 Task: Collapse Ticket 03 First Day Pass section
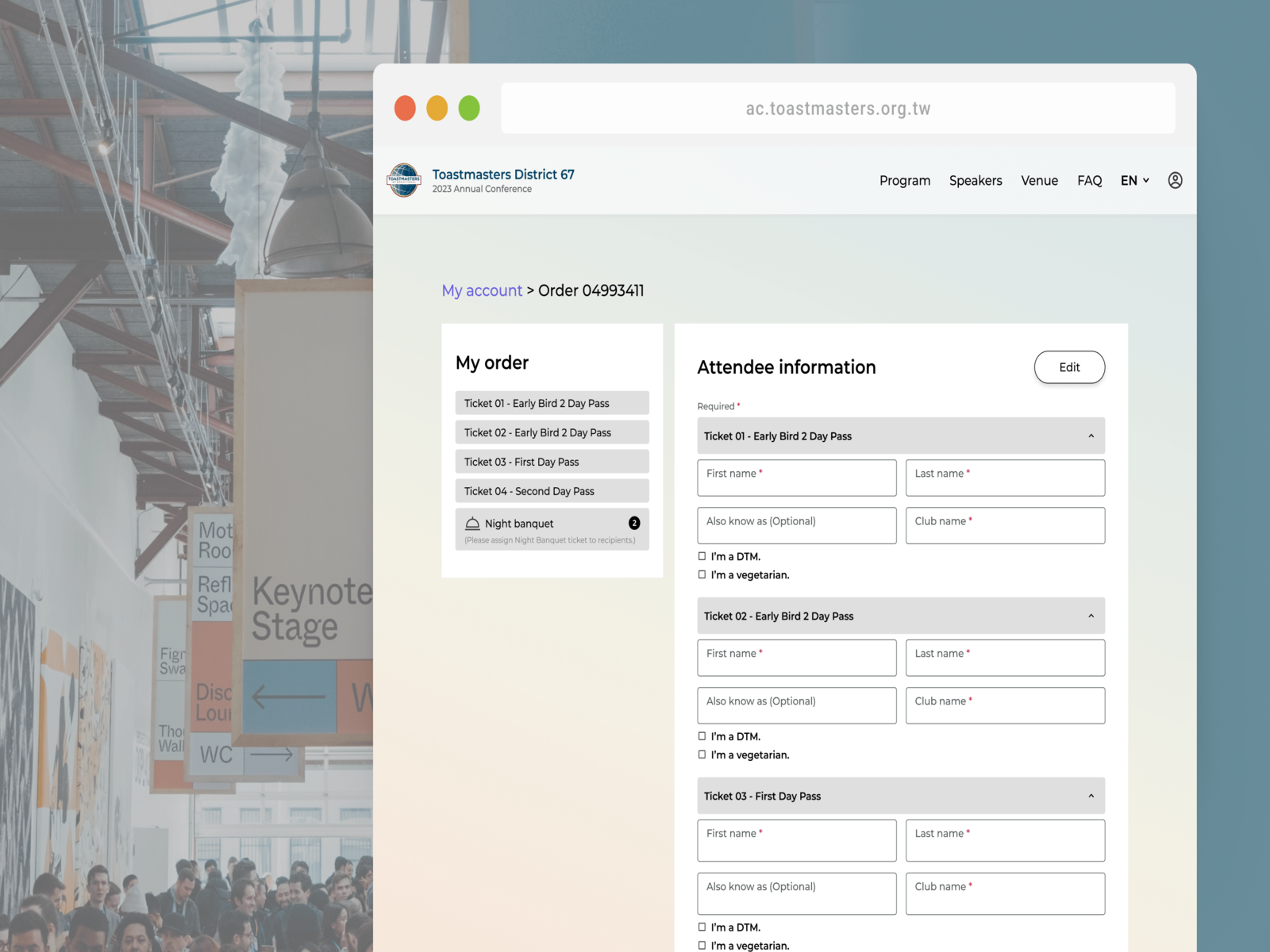click(1091, 797)
